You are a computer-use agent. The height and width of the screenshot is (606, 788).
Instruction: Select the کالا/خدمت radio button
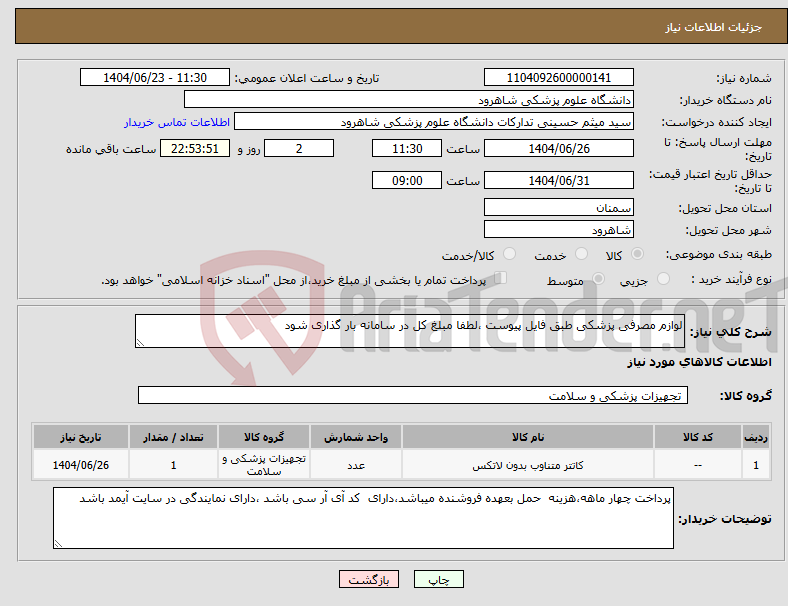510,254
